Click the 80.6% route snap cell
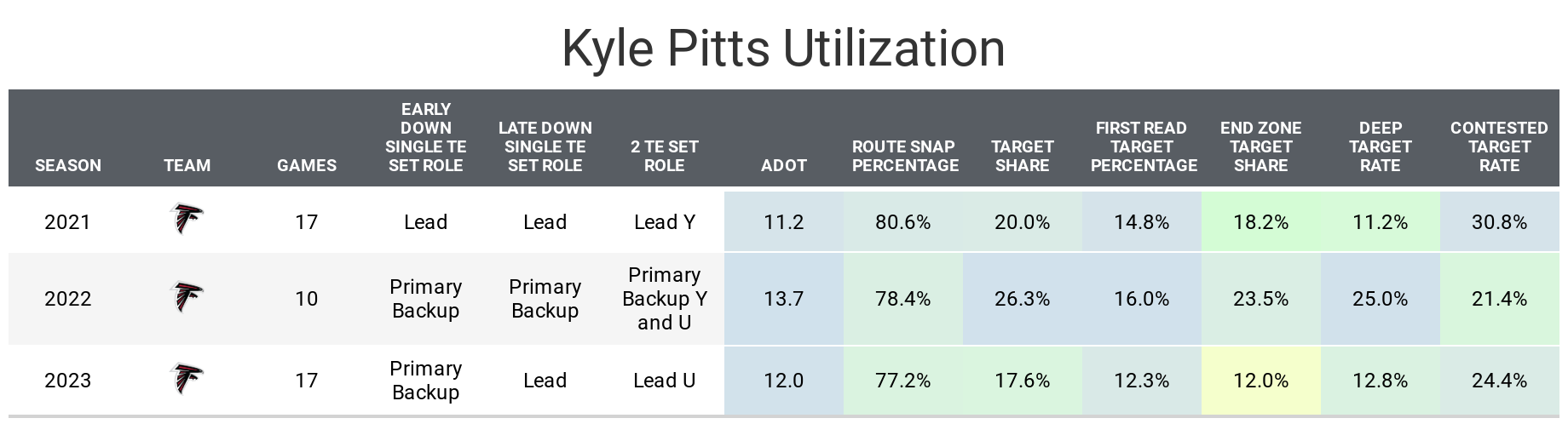Image resolution: width=1568 pixels, height=424 pixels. [x=902, y=222]
